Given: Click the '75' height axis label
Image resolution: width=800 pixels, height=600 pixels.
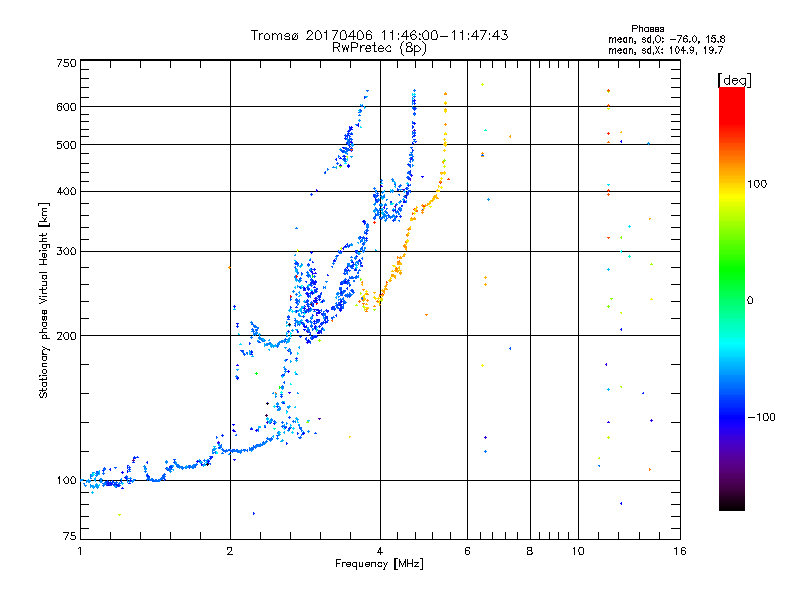Looking at the screenshot, I should click(x=70, y=536).
